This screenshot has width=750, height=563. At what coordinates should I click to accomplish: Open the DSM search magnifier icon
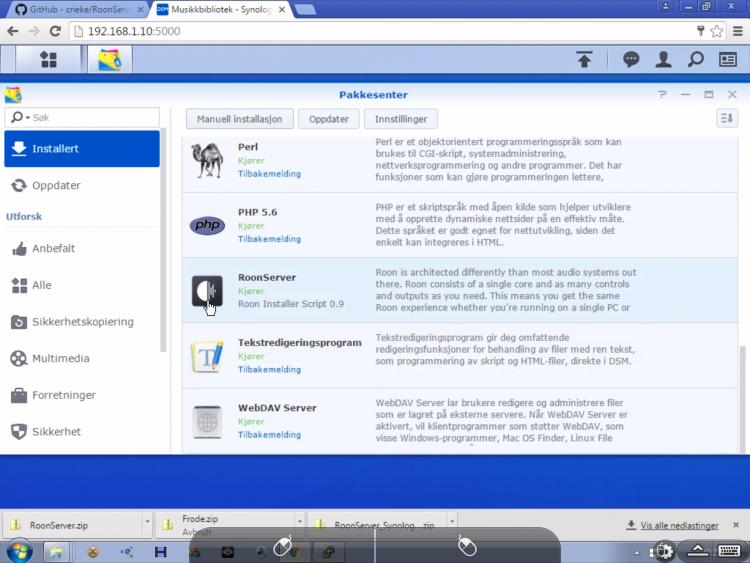pos(695,59)
